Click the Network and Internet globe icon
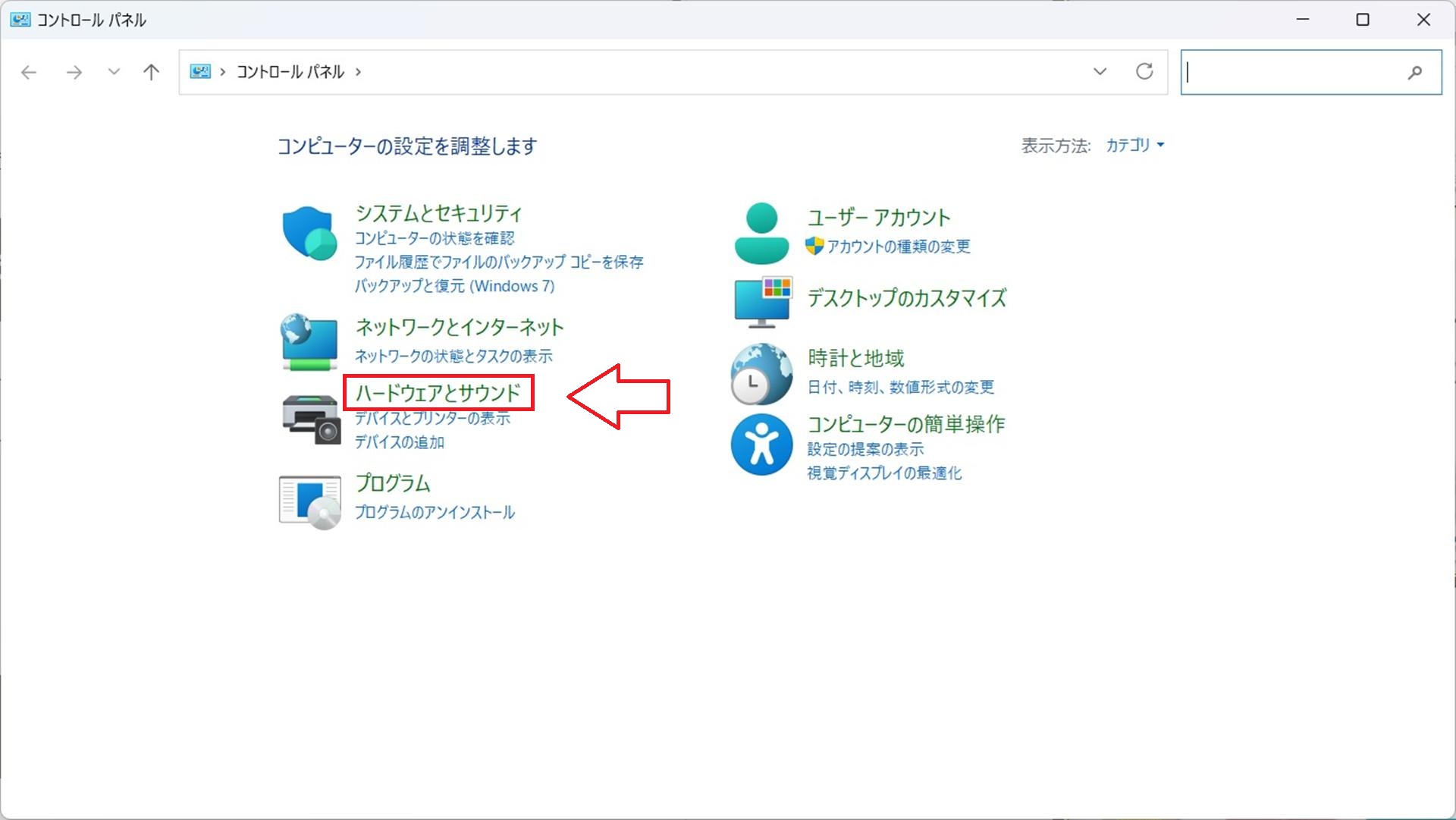The width and height of the screenshot is (1456, 820). (309, 342)
